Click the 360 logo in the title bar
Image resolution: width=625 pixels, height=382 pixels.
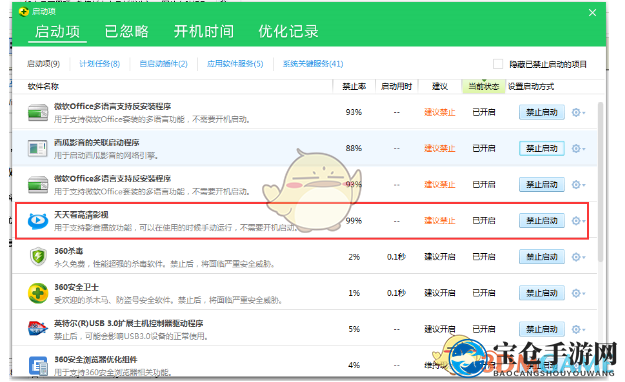[x=24, y=12]
